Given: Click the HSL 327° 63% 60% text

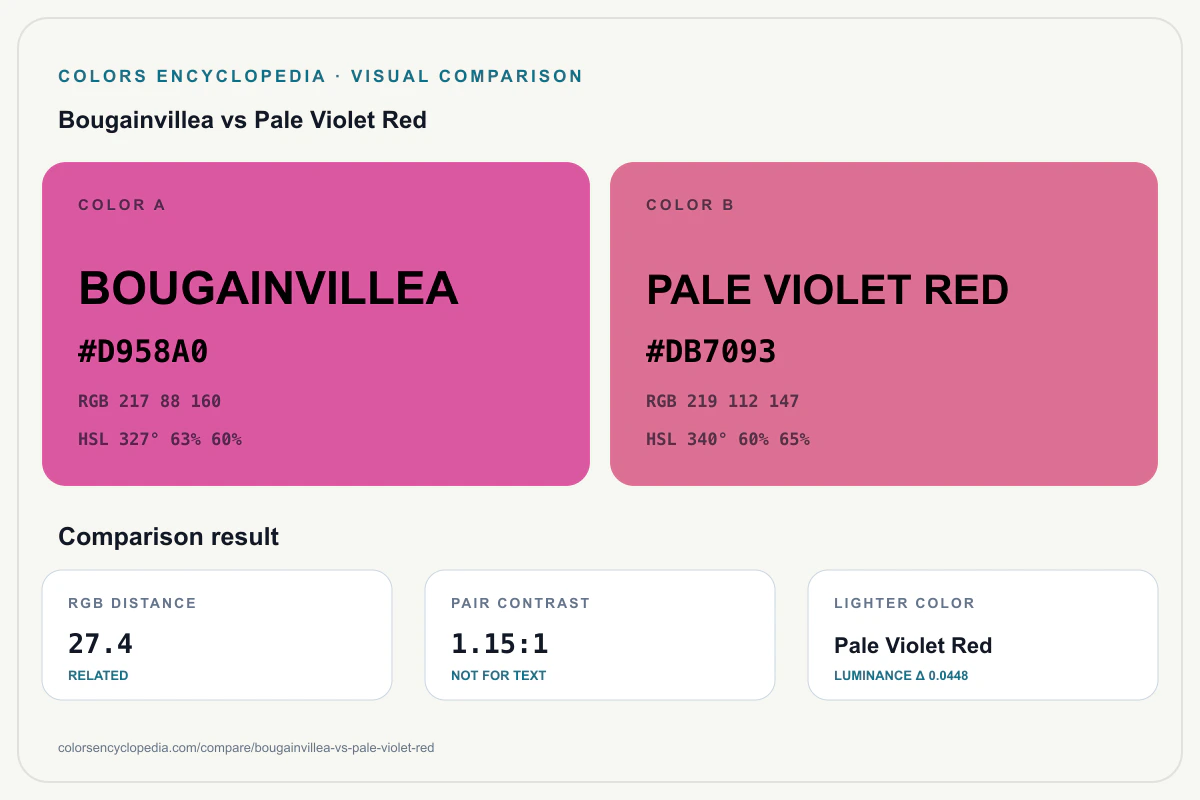Looking at the screenshot, I should [x=160, y=439].
